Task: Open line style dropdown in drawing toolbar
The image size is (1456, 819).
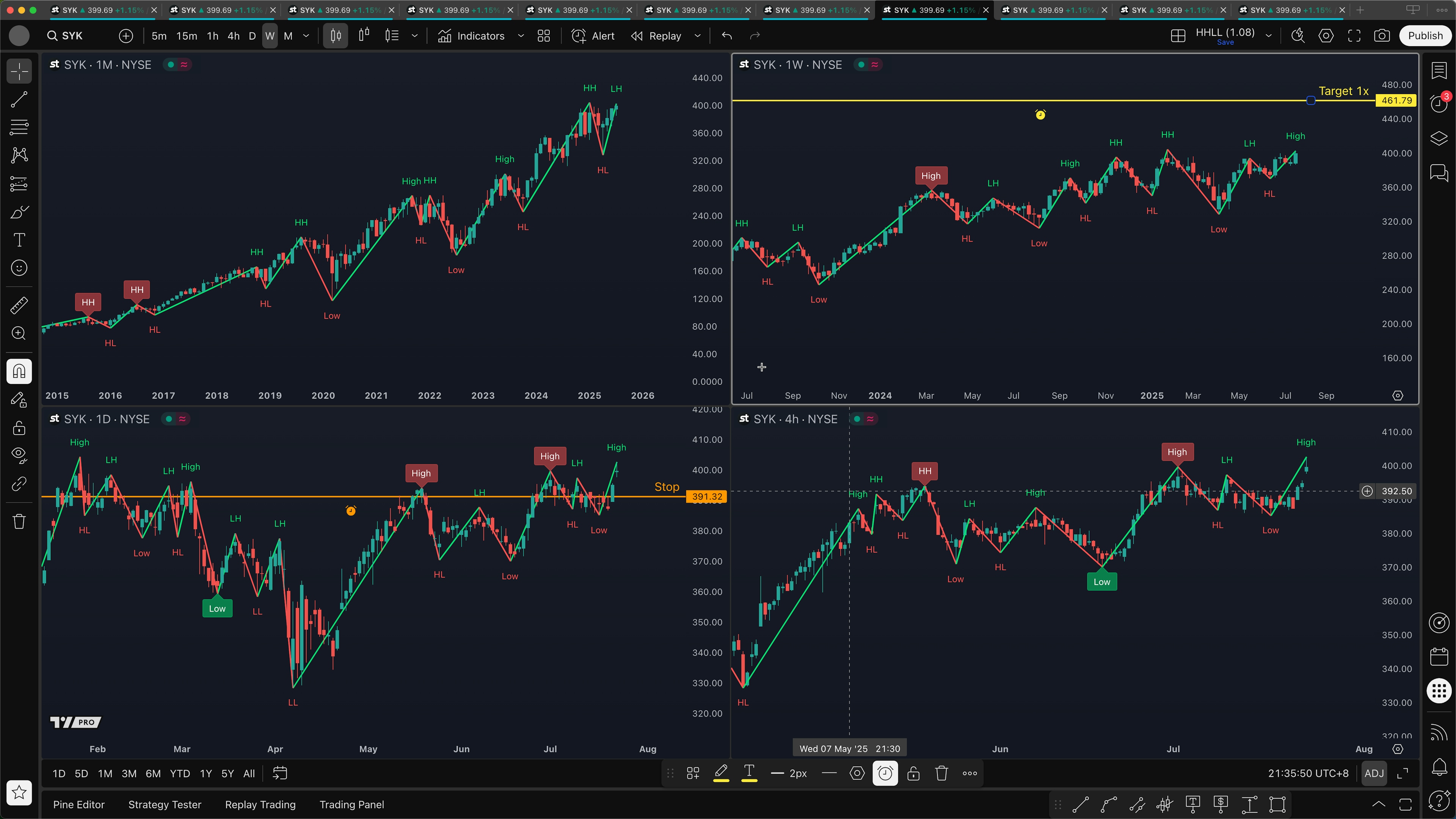Action: pyautogui.click(x=829, y=773)
